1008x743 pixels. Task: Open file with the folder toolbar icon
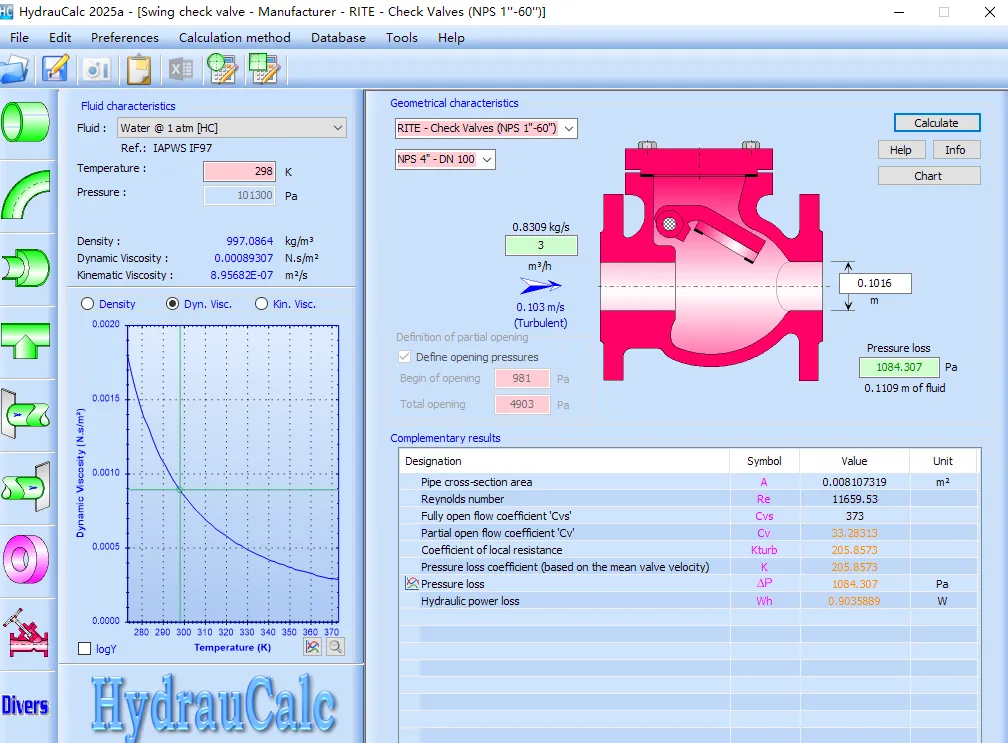(x=14, y=69)
